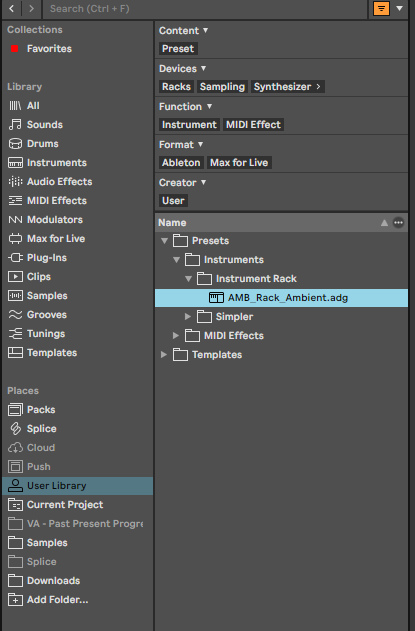Image resolution: width=415 pixels, height=631 pixels.
Task: Expand the MIDI Effects folder in tree
Action: click(x=175, y=336)
